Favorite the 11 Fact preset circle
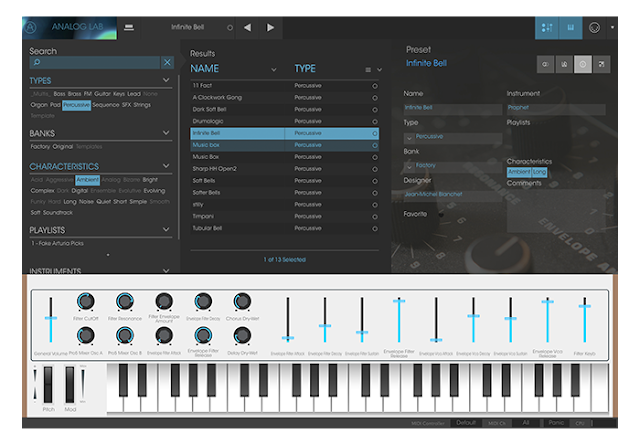The image size is (640, 444). pos(375,86)
